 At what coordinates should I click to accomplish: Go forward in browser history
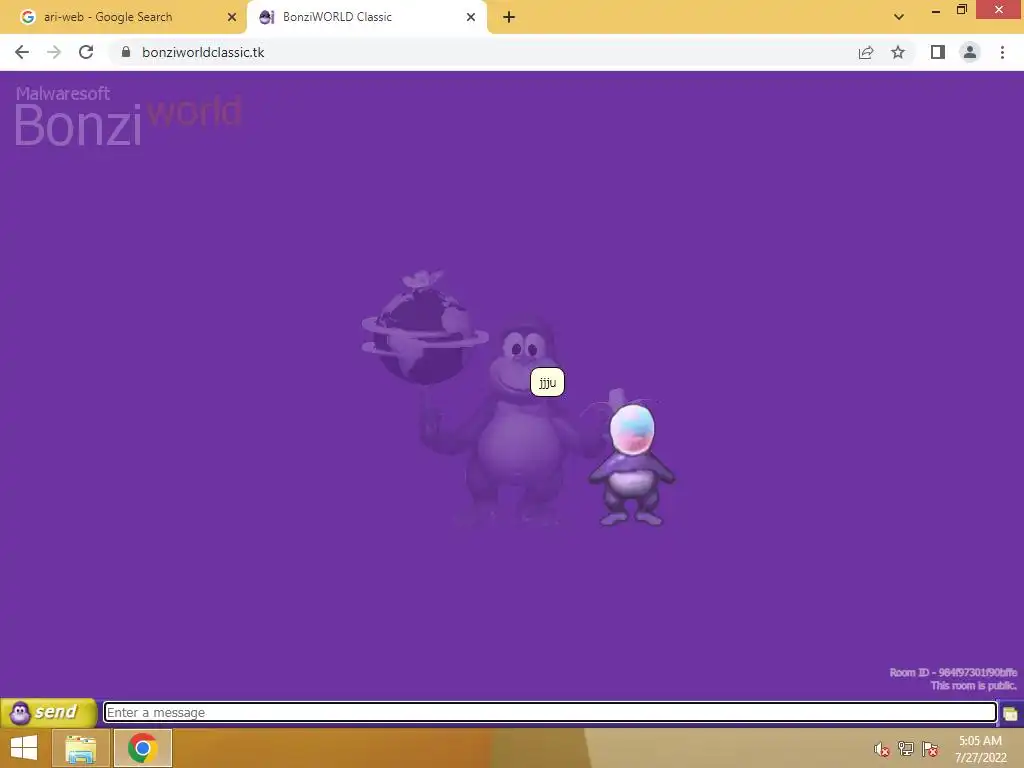(54, 52)
